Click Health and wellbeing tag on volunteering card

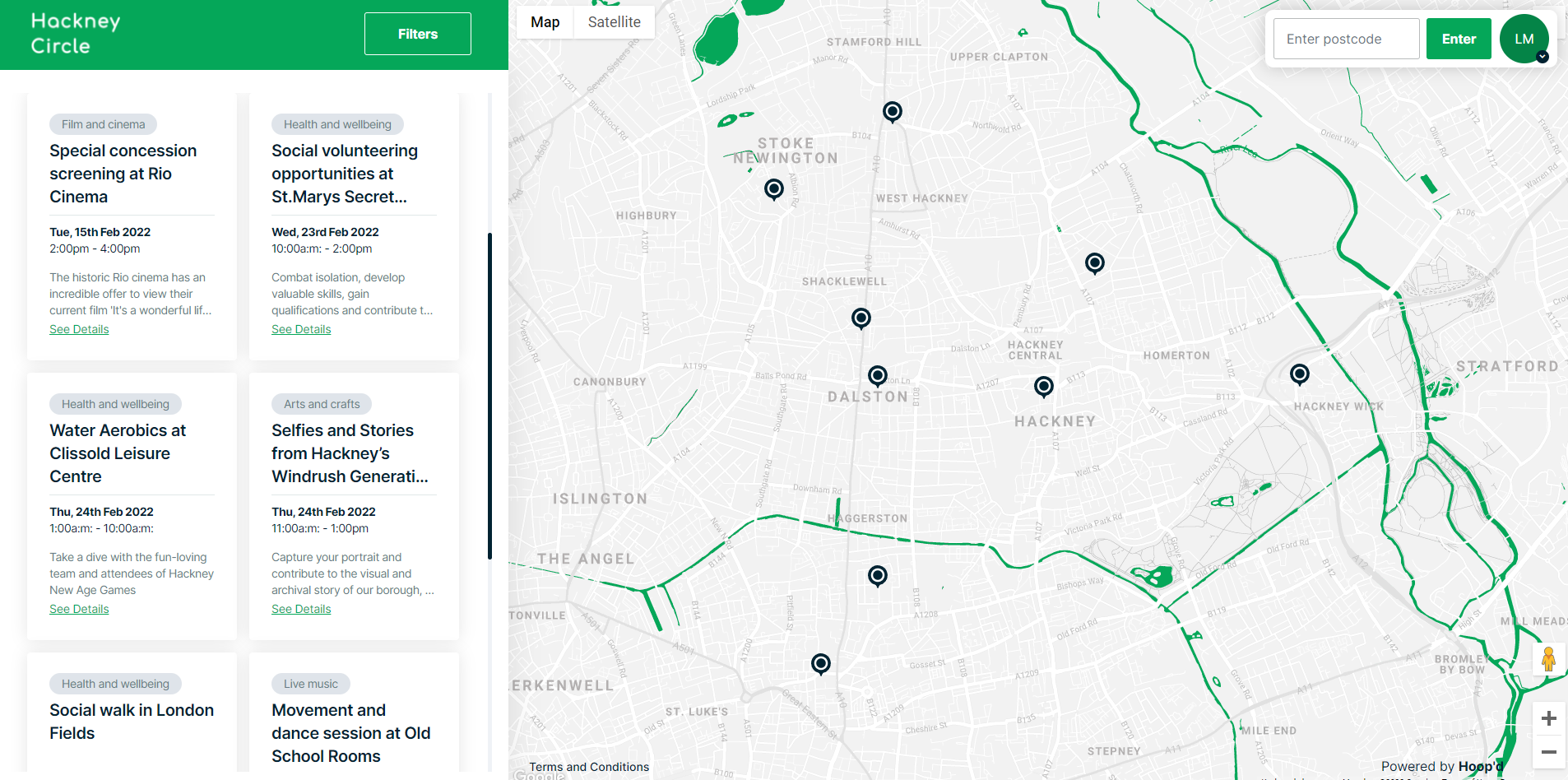pos(337,124)
